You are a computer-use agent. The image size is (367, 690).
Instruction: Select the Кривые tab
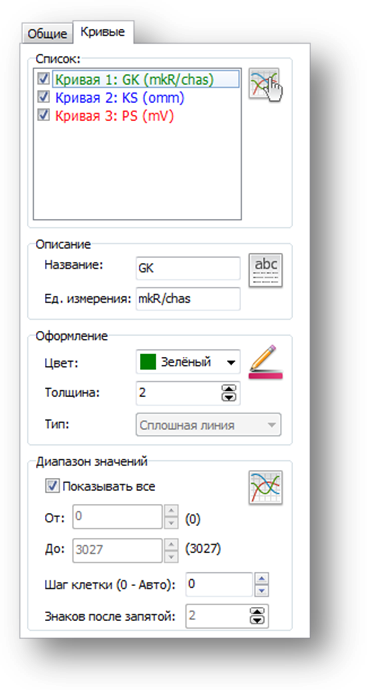pos(103,32)
